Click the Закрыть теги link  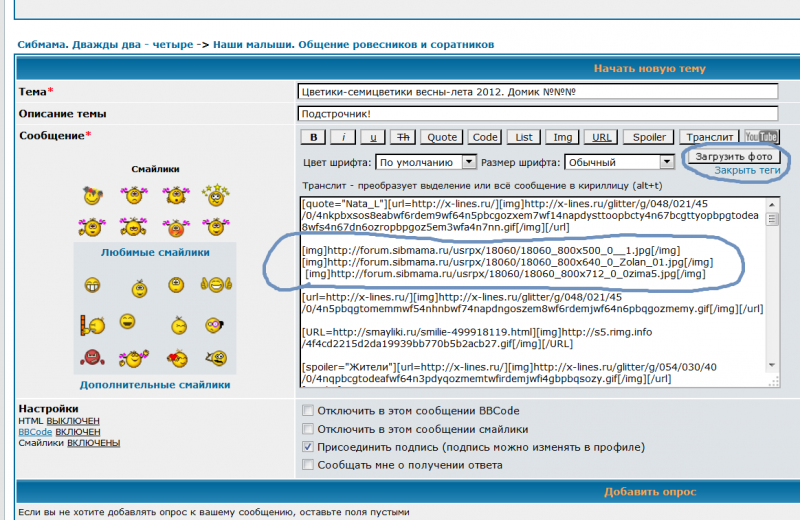point(747,170)
